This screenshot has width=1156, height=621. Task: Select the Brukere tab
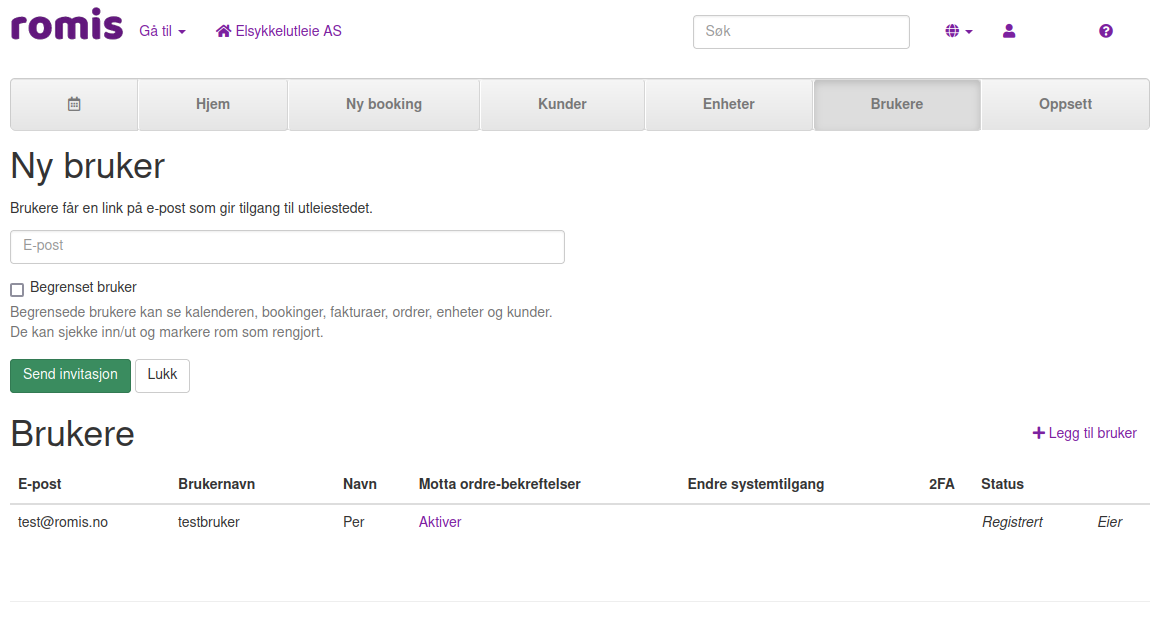pos(896,104)
